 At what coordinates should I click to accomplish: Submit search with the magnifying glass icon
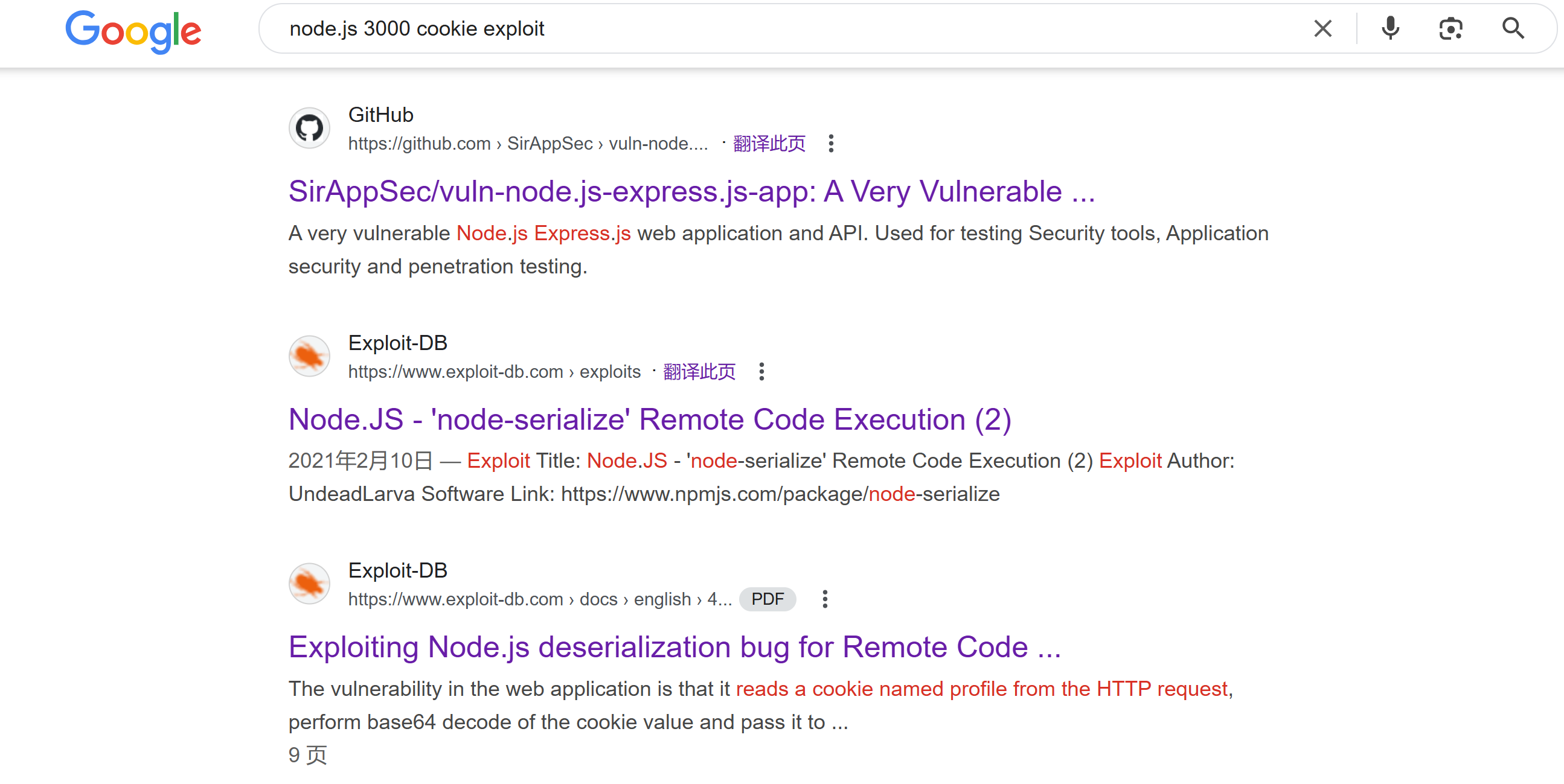(1513, 28)
